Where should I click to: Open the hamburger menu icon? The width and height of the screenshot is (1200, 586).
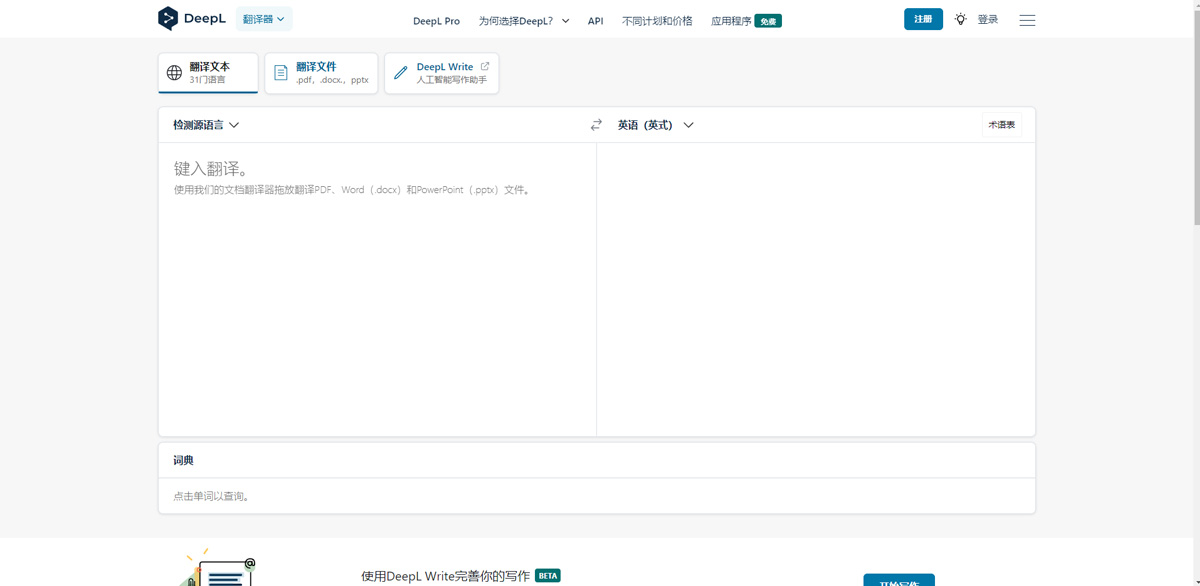pyautogui.click(x=1027, y=20)
